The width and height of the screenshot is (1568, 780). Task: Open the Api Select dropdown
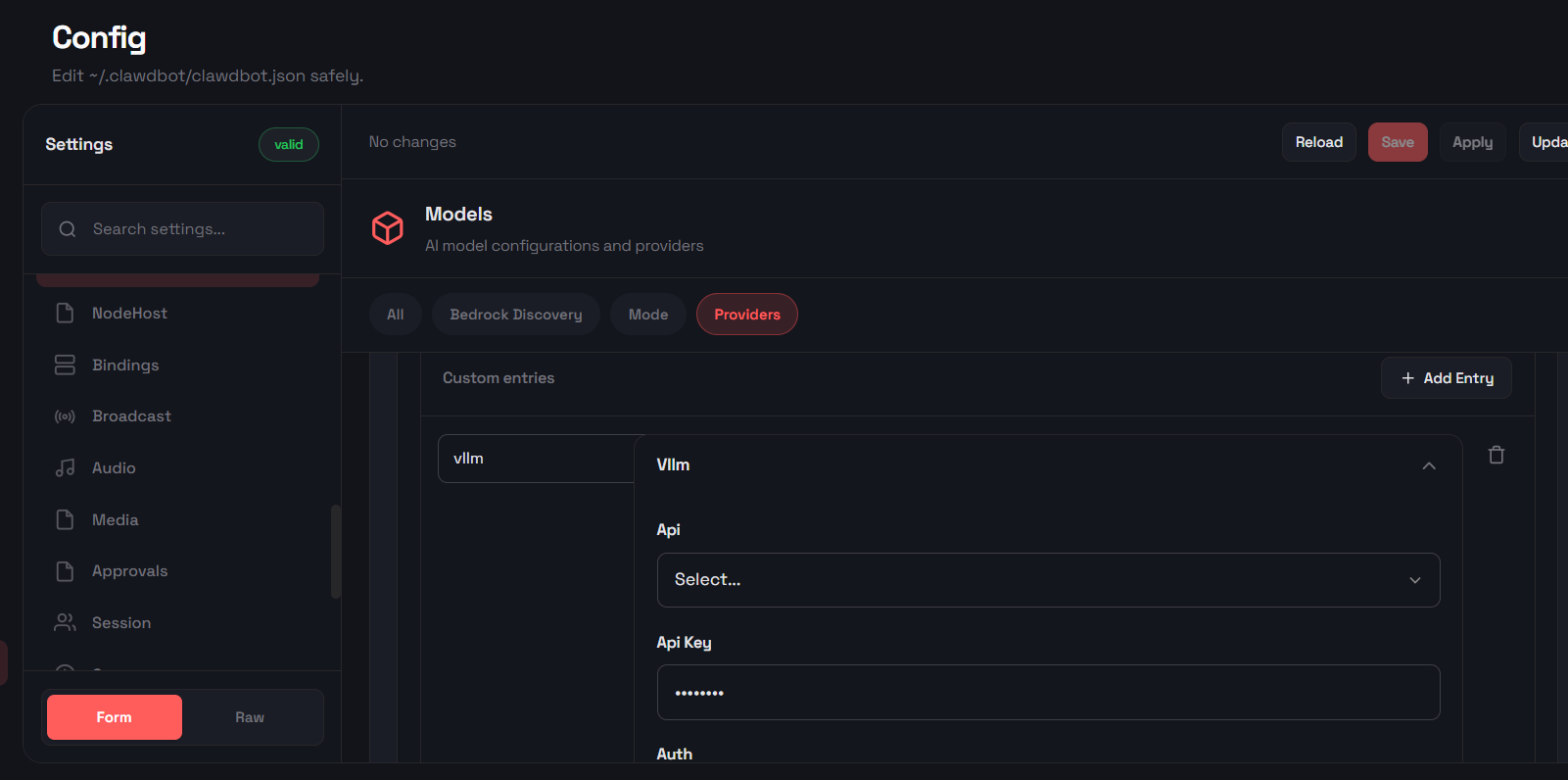click(x=1048, y=580)
